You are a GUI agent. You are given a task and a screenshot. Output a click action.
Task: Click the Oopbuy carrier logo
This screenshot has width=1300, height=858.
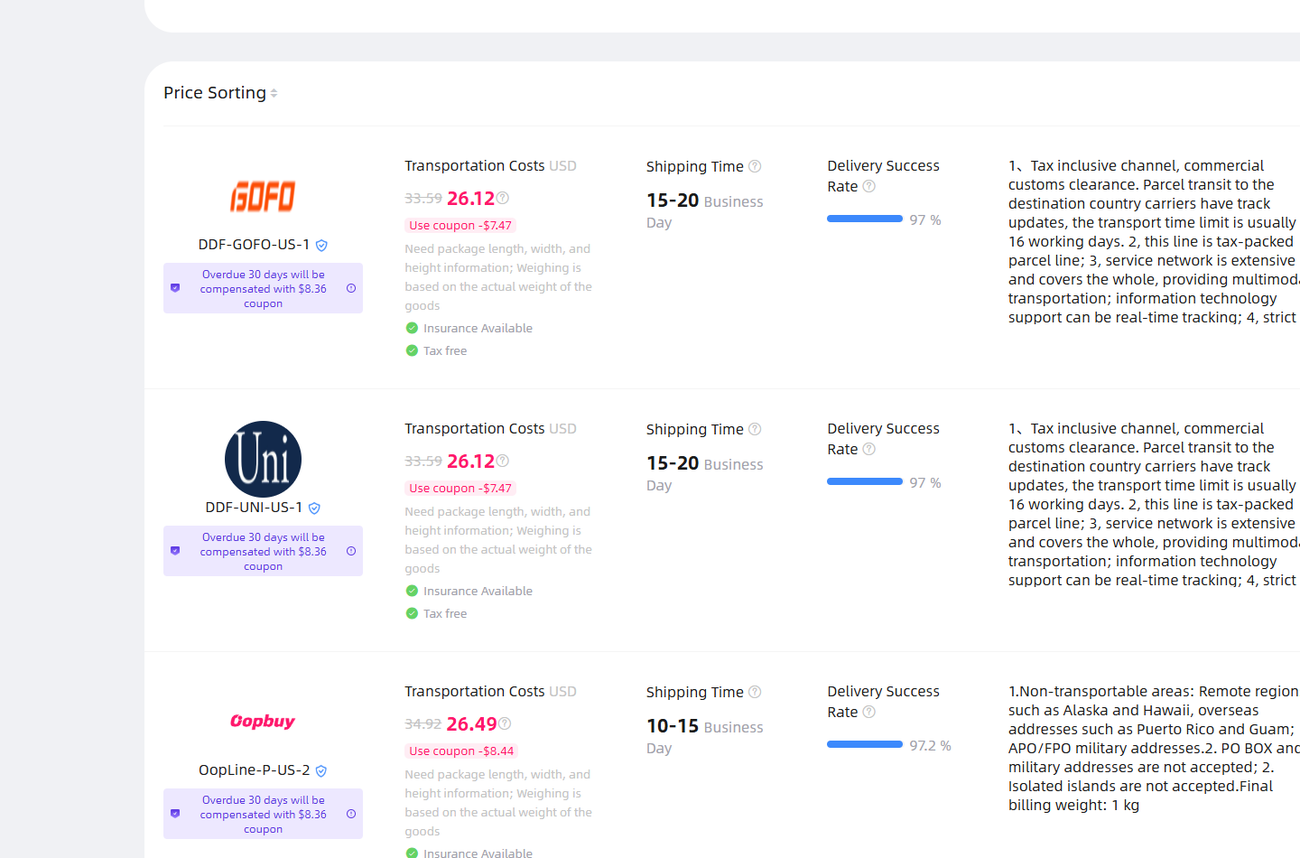pos(263,721)
